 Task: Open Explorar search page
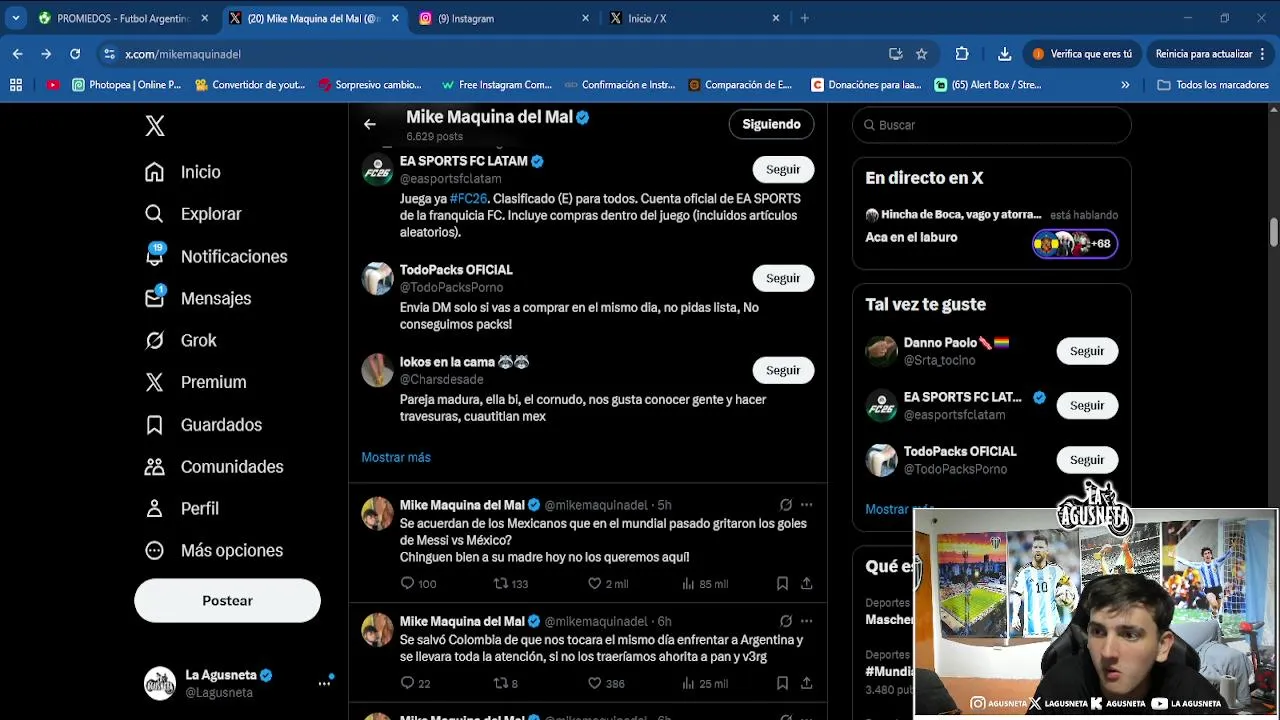click(193, 214)
